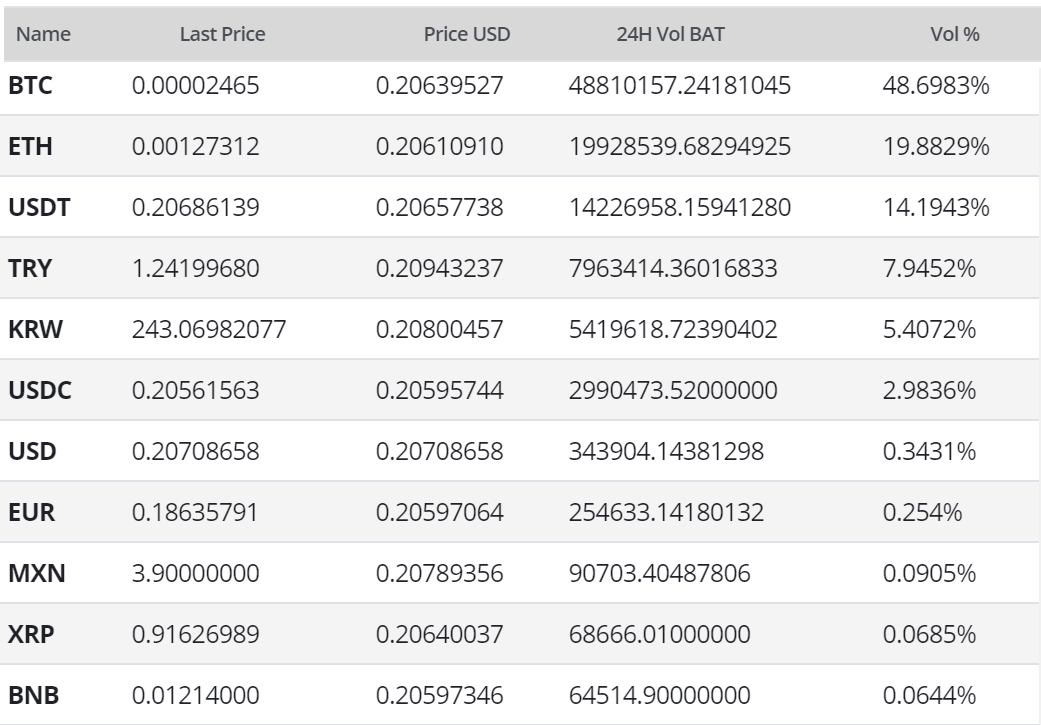Image resolution: width=1041 pixels, height=725 pixels.
Task: Click TRY last price 1.24199680
Action: [x=196, y=269]
